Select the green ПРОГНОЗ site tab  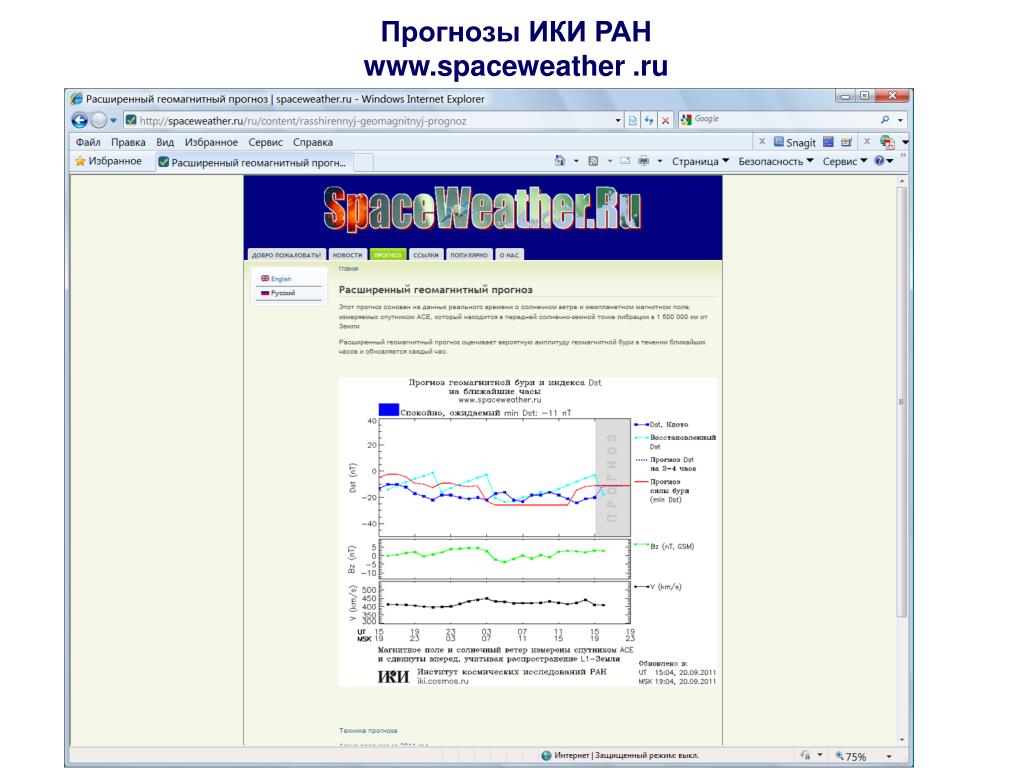[x=387, y=255]
